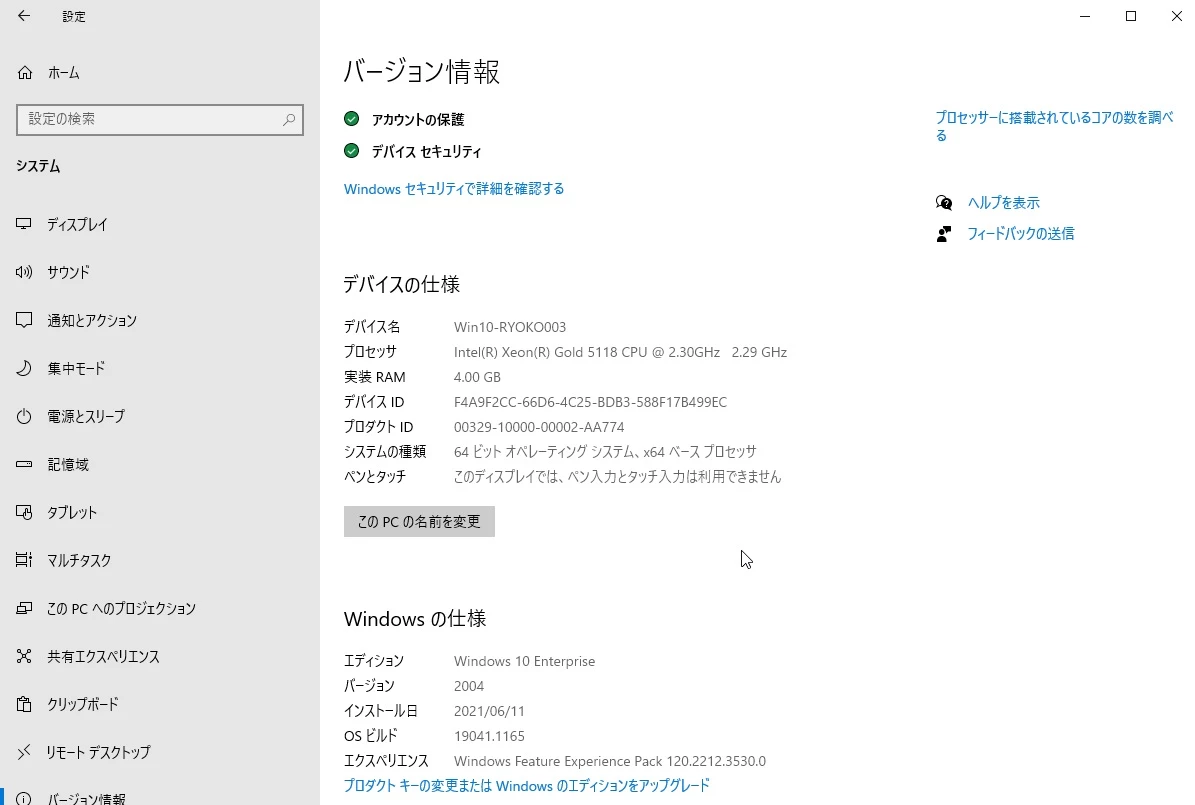The image size is (1195, 805).
Task: Select タブレット in the sidebar
Action: coord(72,513)
